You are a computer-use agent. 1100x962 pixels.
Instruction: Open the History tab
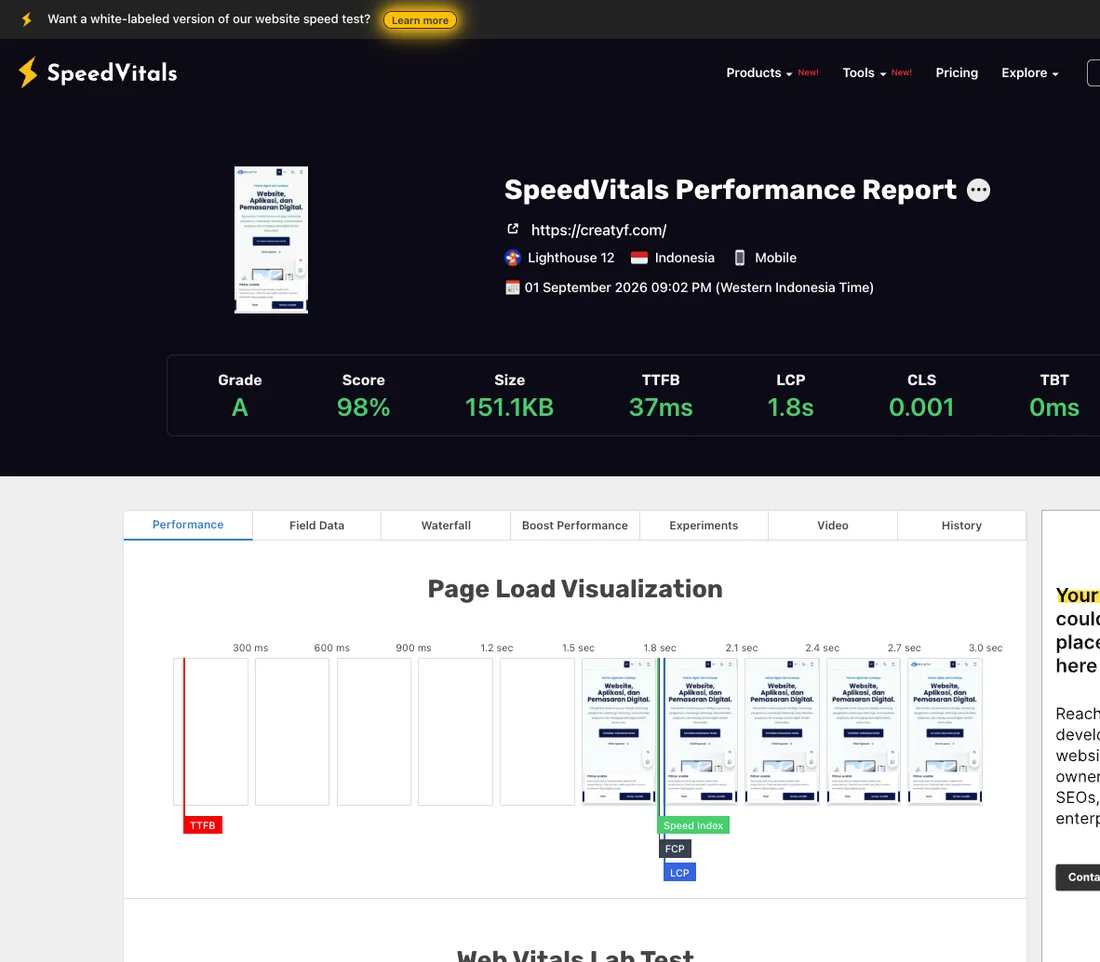click(x=961, y=526)
